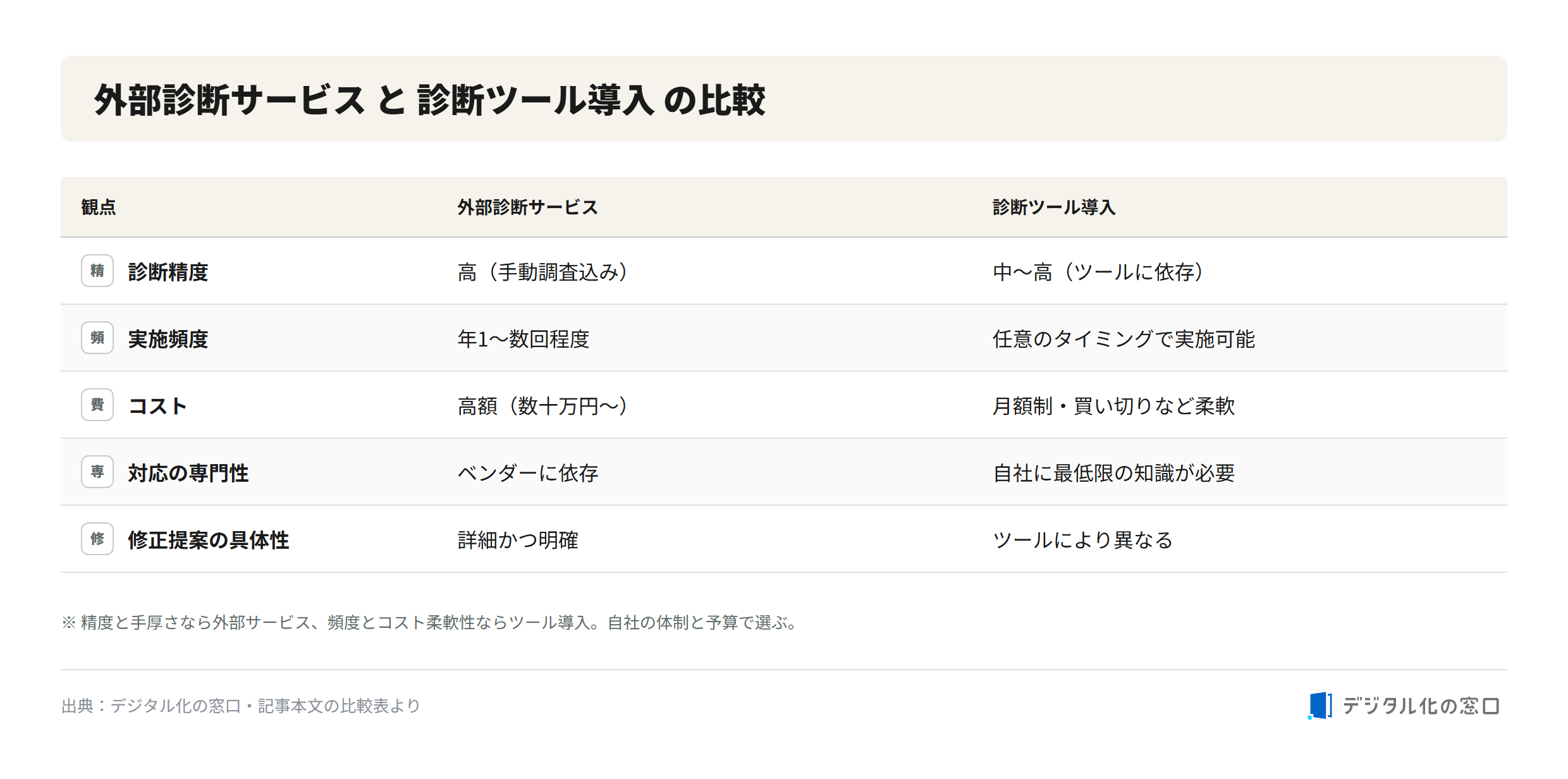The height and width of the screenshot is (779, 1568).
Task: Click the 実施頻度 row label
Action: 168,339
